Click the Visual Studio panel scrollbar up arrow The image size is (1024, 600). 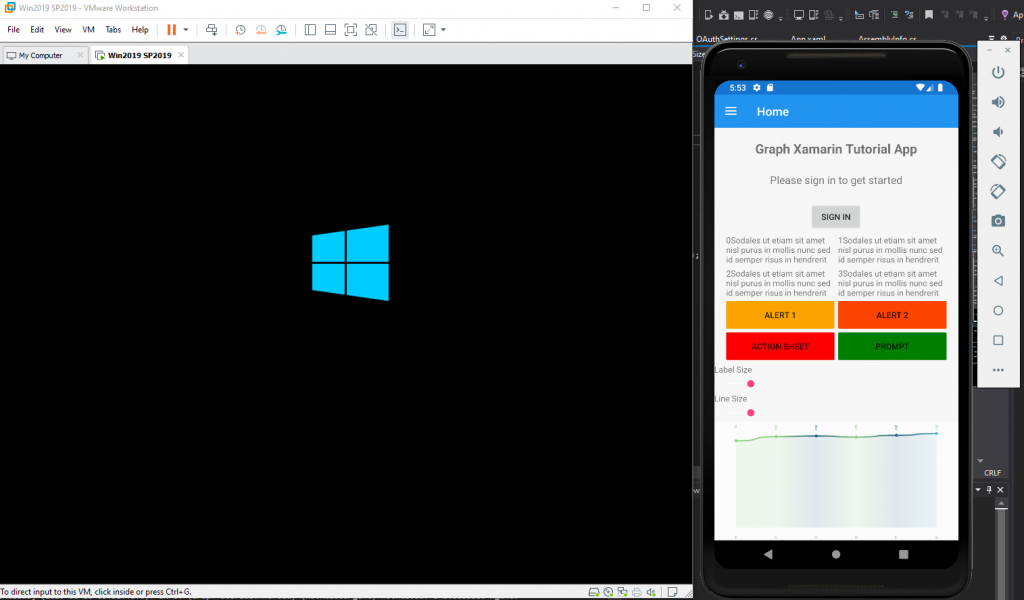1000,504
